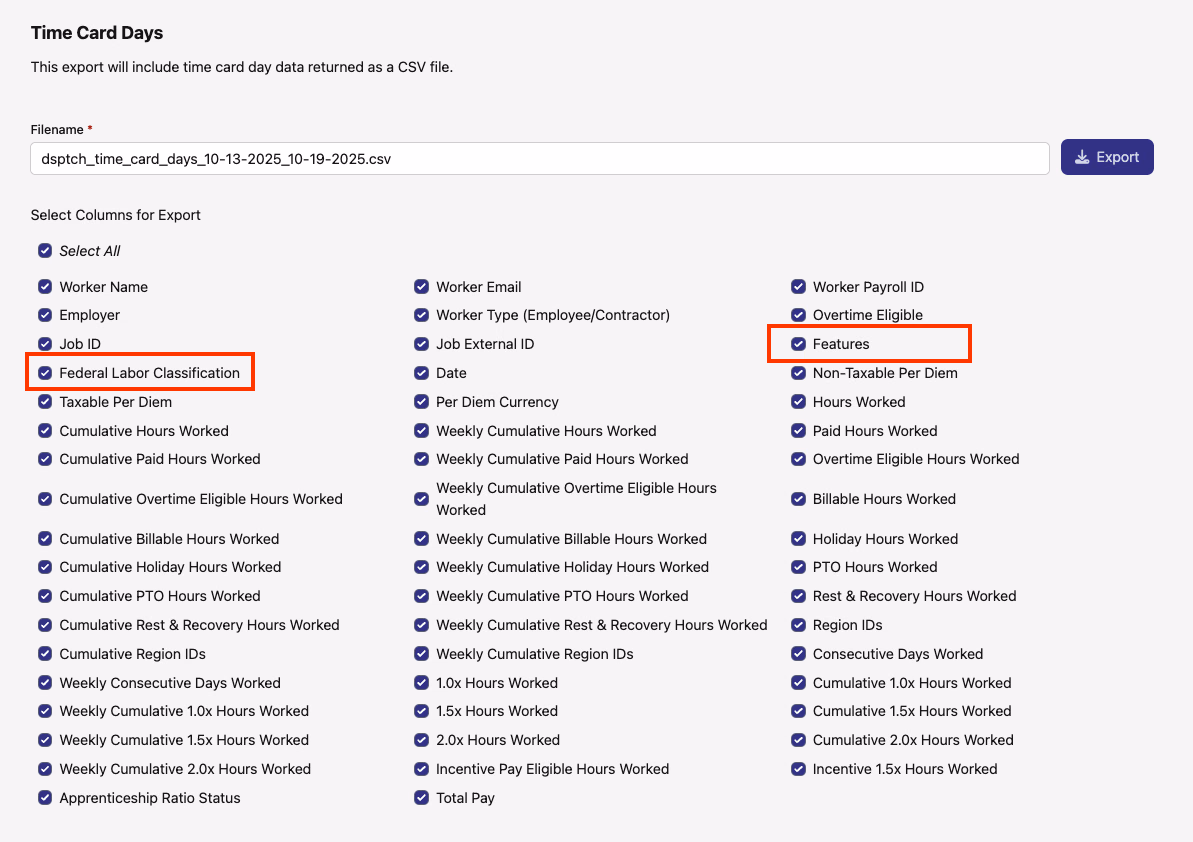This screenshot has width=1193, height=842.
Task: Uncheck Weekly Cumulative Overtime Eligible Hours Worked
Action: [x=422, y=499]
